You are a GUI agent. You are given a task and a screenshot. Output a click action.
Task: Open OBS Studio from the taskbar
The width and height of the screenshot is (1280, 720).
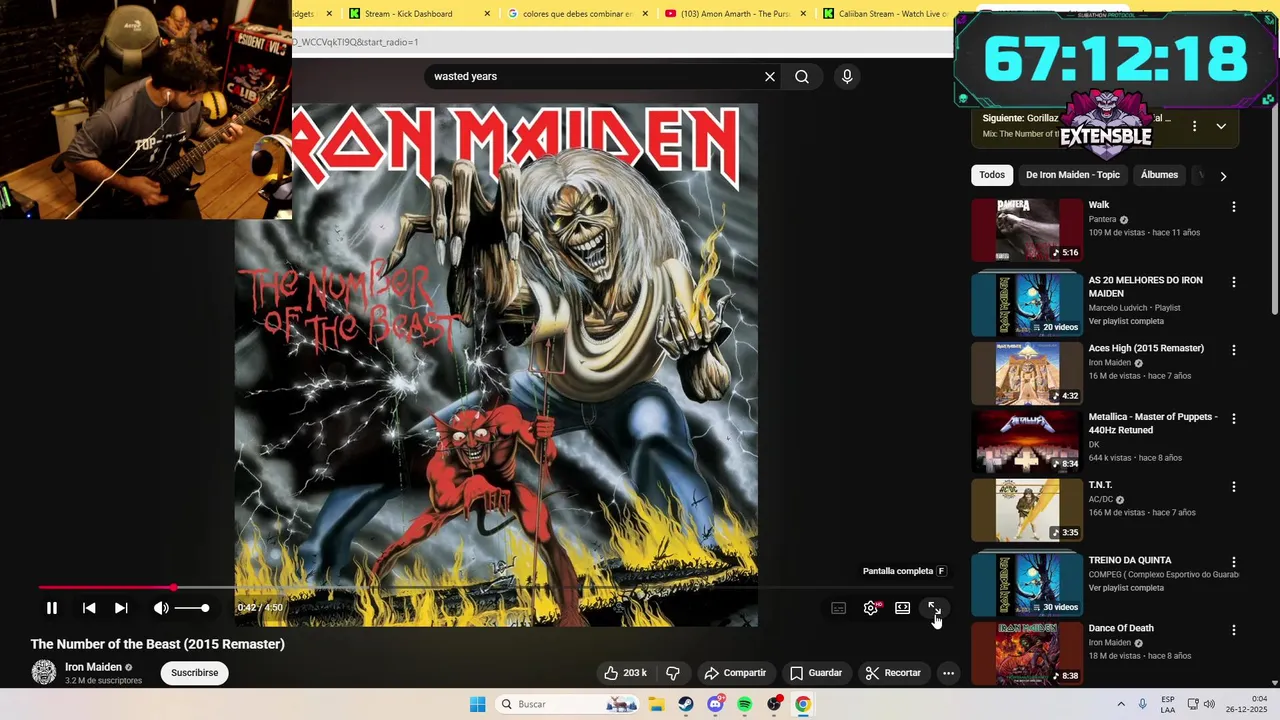tap(774, 704)
